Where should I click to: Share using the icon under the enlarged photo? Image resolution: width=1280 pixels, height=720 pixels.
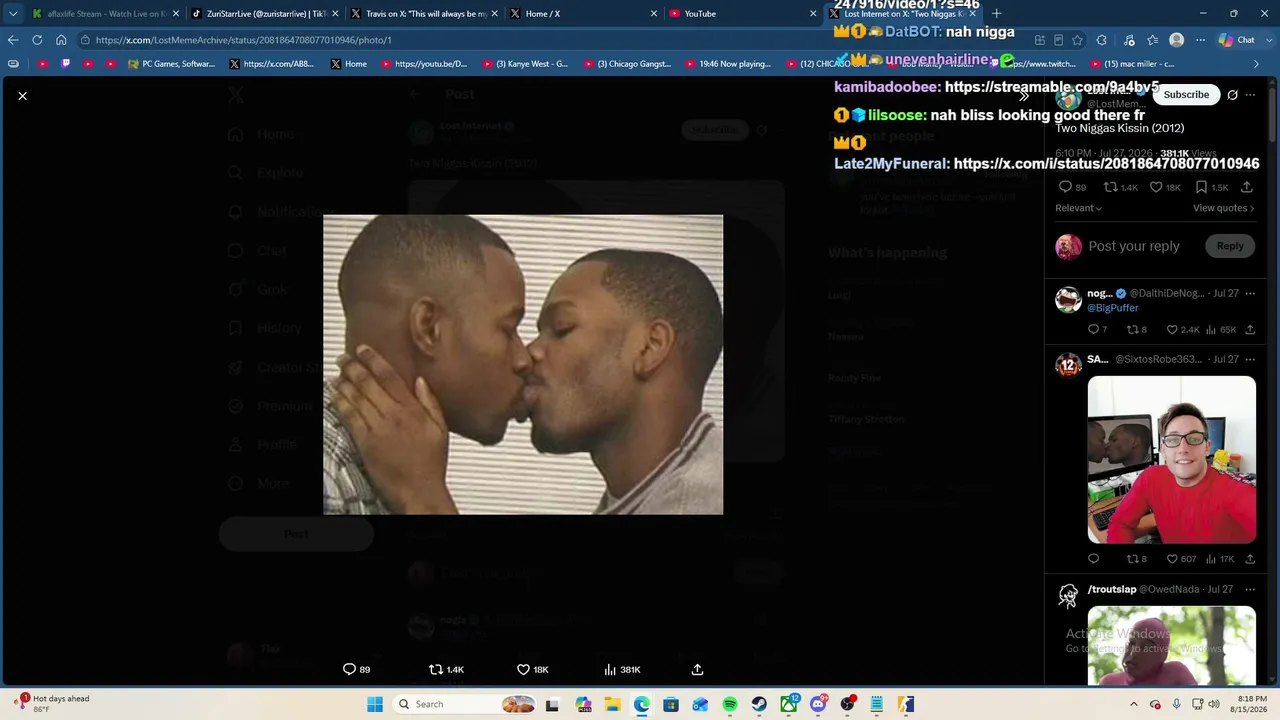(x=697, y=669)
